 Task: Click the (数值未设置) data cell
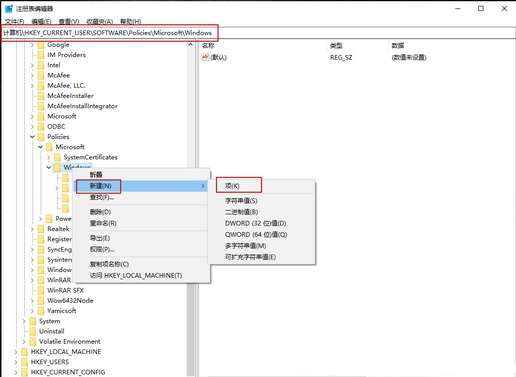pos(409,58)
